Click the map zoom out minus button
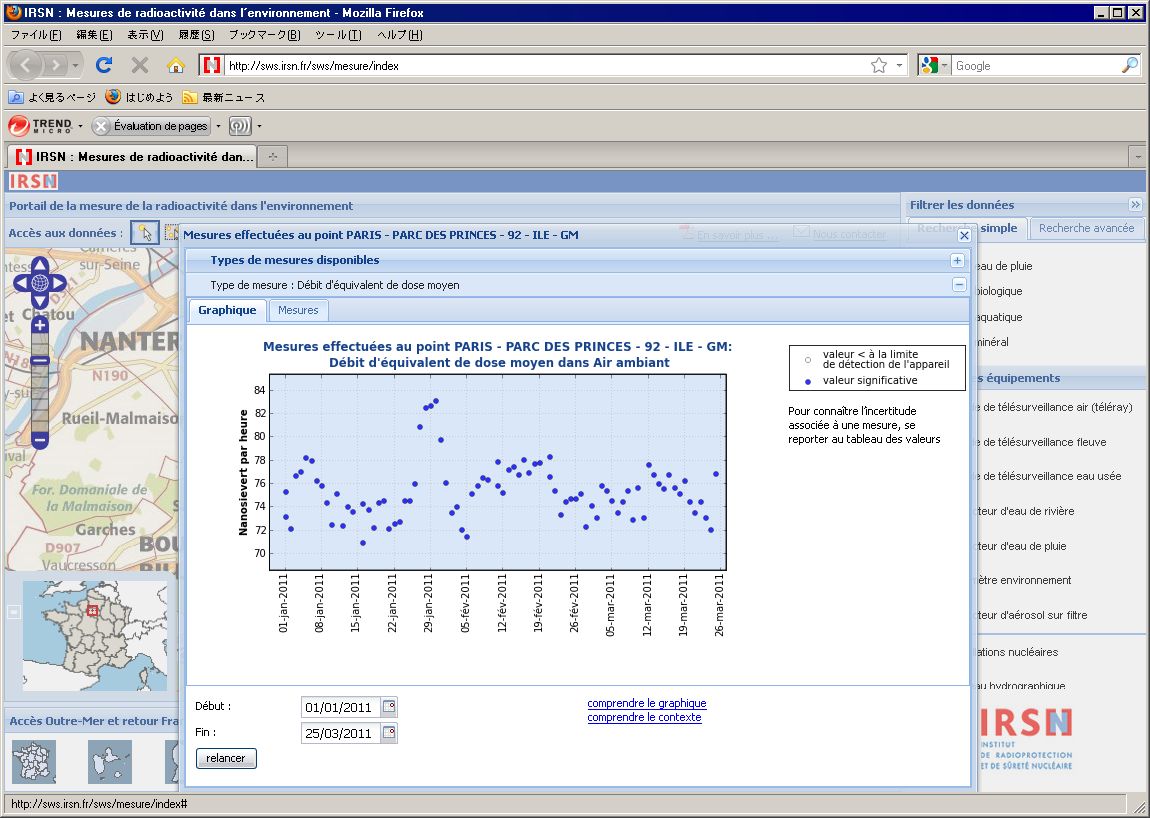Screen dimensions: 1150x818 click(40, 439)
